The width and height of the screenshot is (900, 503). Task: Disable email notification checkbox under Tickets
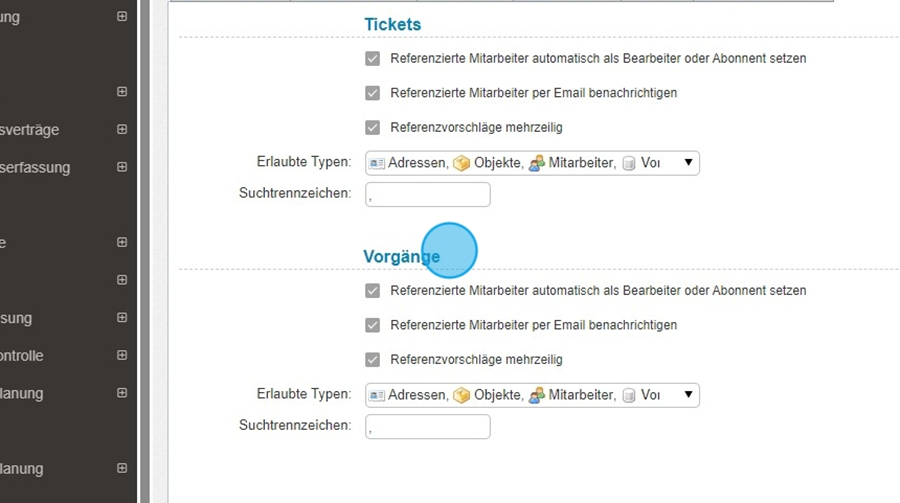[x=373, y=93]
